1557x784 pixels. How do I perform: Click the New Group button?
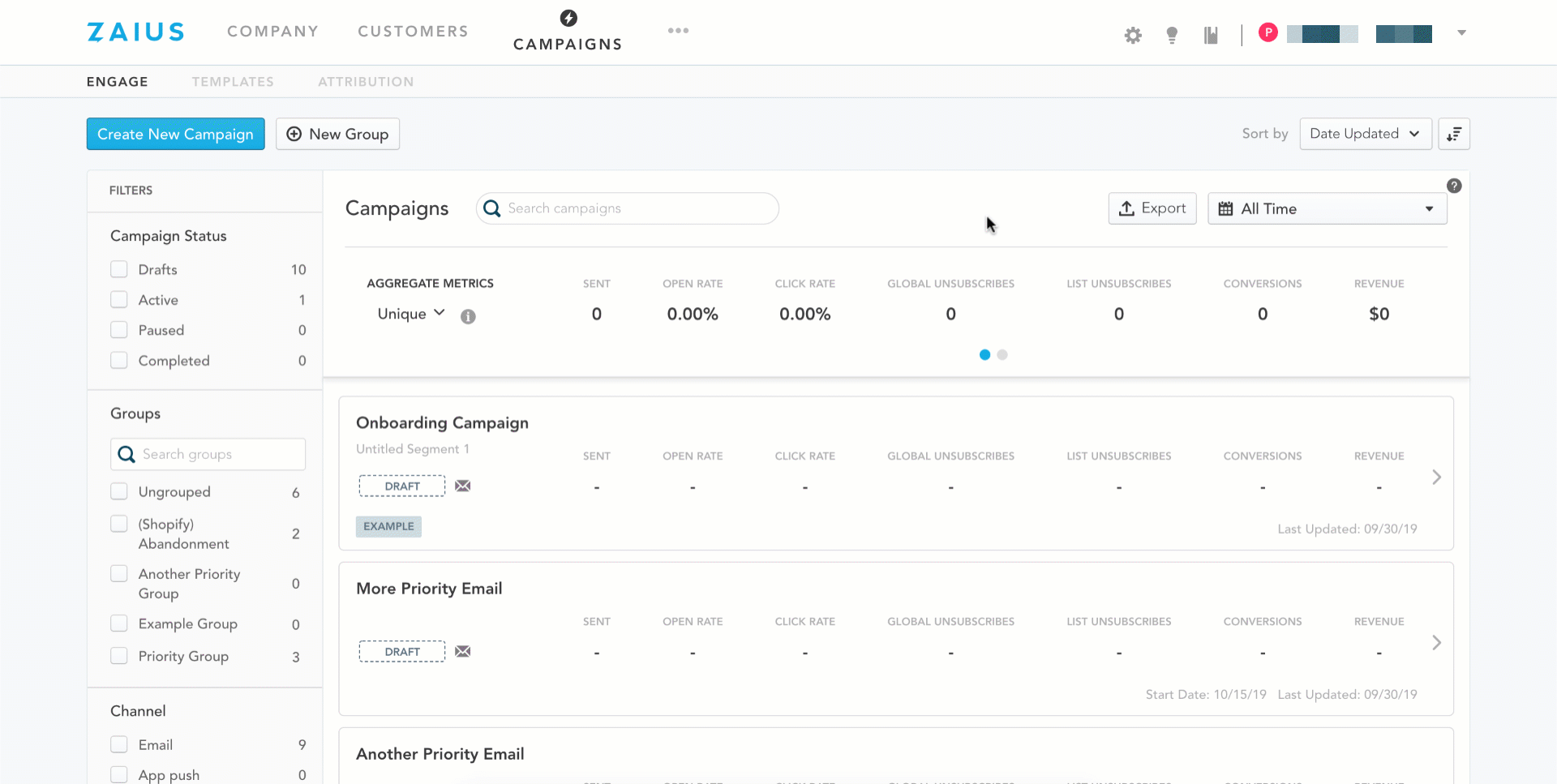337,134
